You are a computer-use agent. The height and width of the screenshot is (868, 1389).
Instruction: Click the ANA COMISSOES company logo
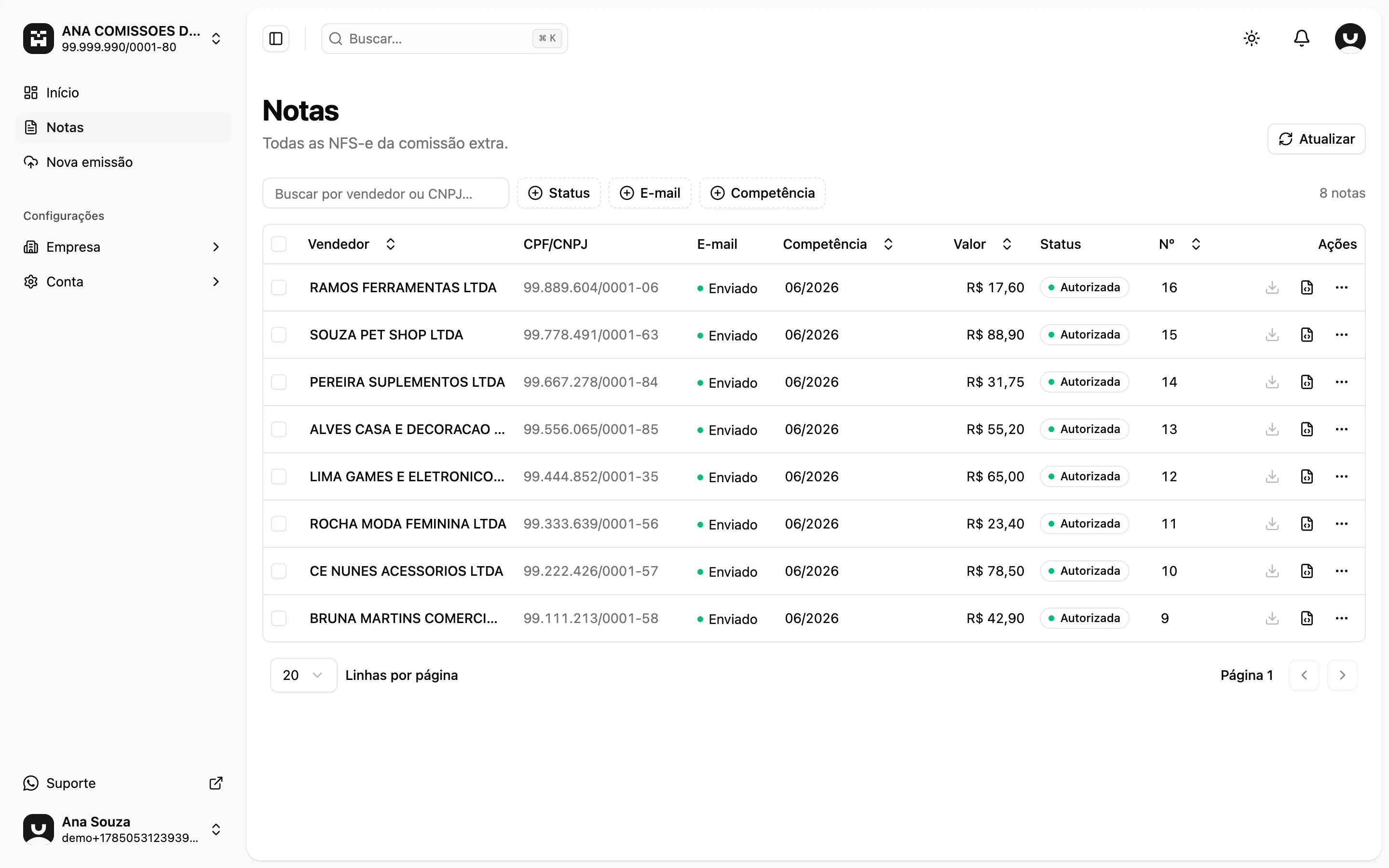click(x=39, y=39)
